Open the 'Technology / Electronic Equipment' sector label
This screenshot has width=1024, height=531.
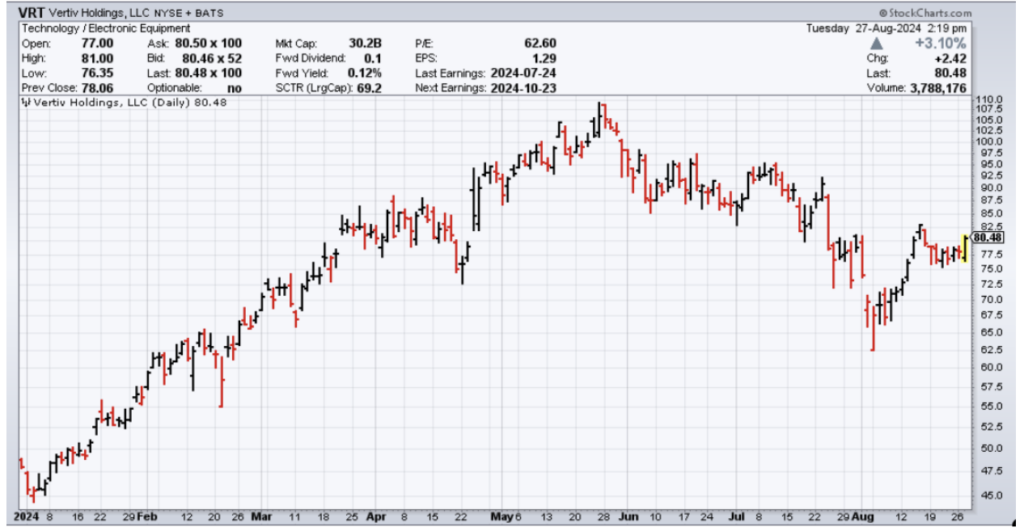click(106, 28)
